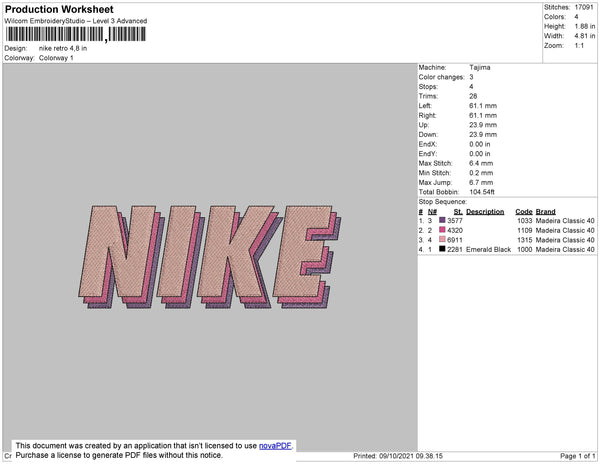This screenshot has height=464, width=600.
Task: Click the black 2281 color swatch
Action: [442, 249]
